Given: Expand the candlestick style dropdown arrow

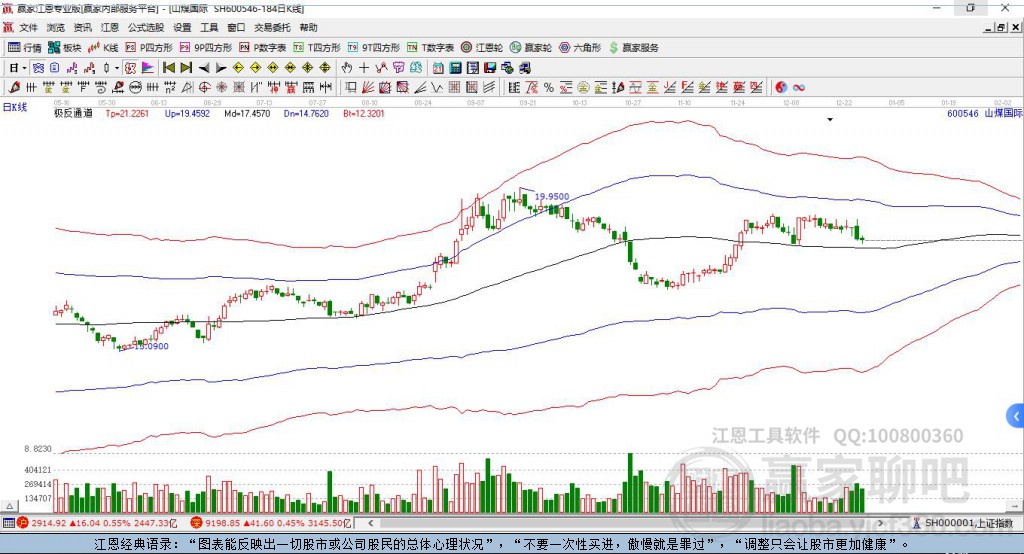Looking at the screenshot, I should tap(117, 68).
